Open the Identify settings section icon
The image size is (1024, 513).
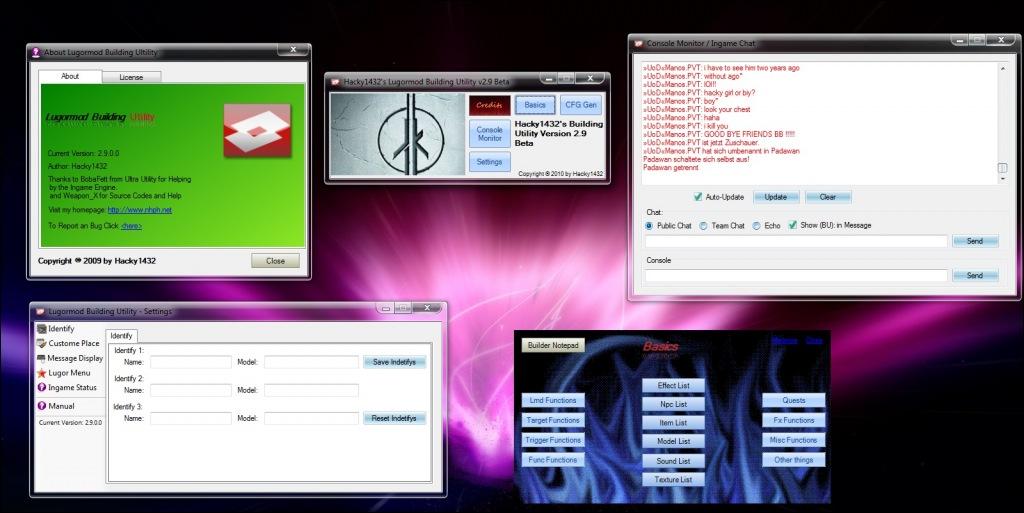[x=41, y=329]
